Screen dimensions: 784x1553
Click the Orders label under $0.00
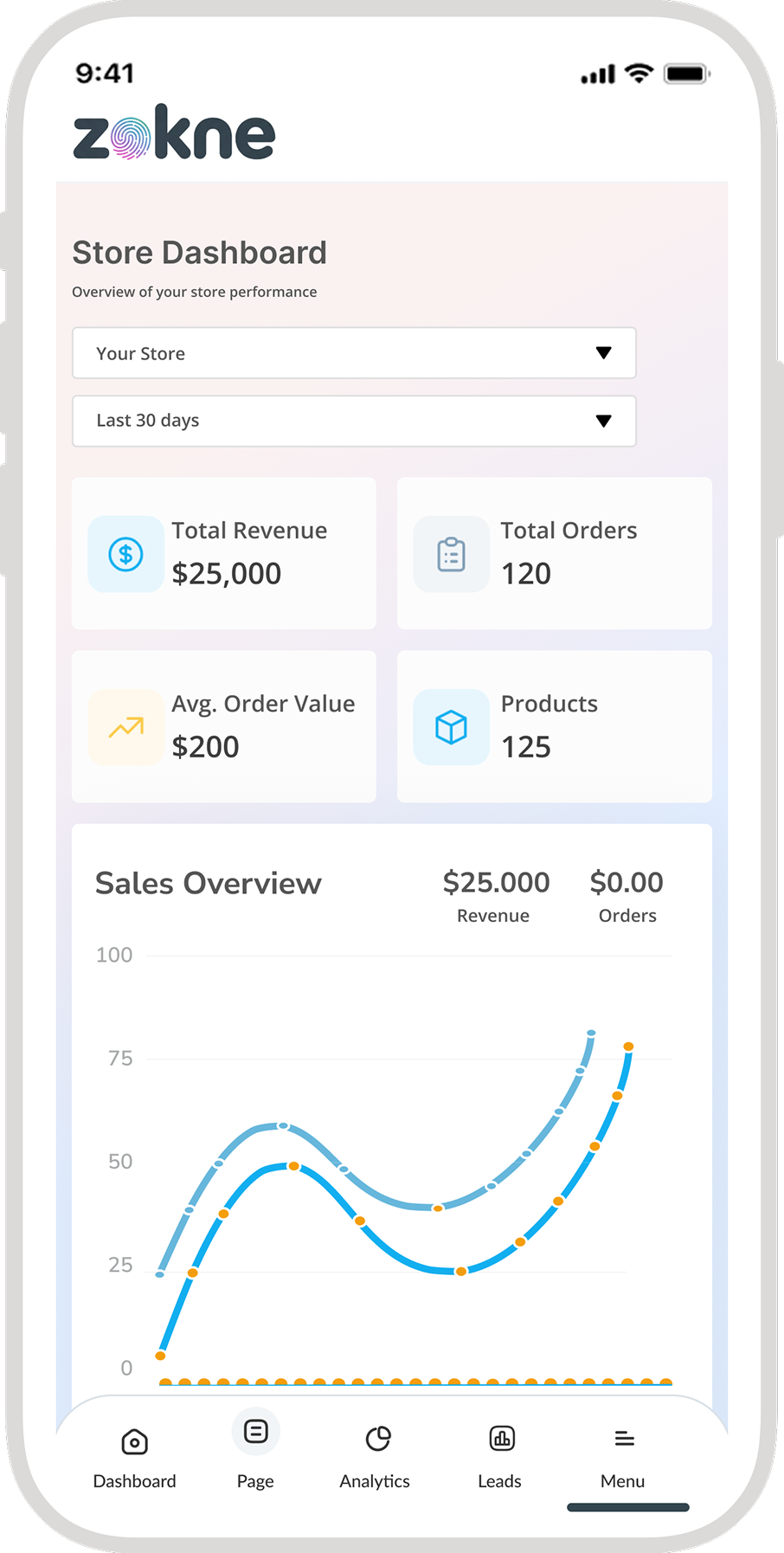coord(627,916)
